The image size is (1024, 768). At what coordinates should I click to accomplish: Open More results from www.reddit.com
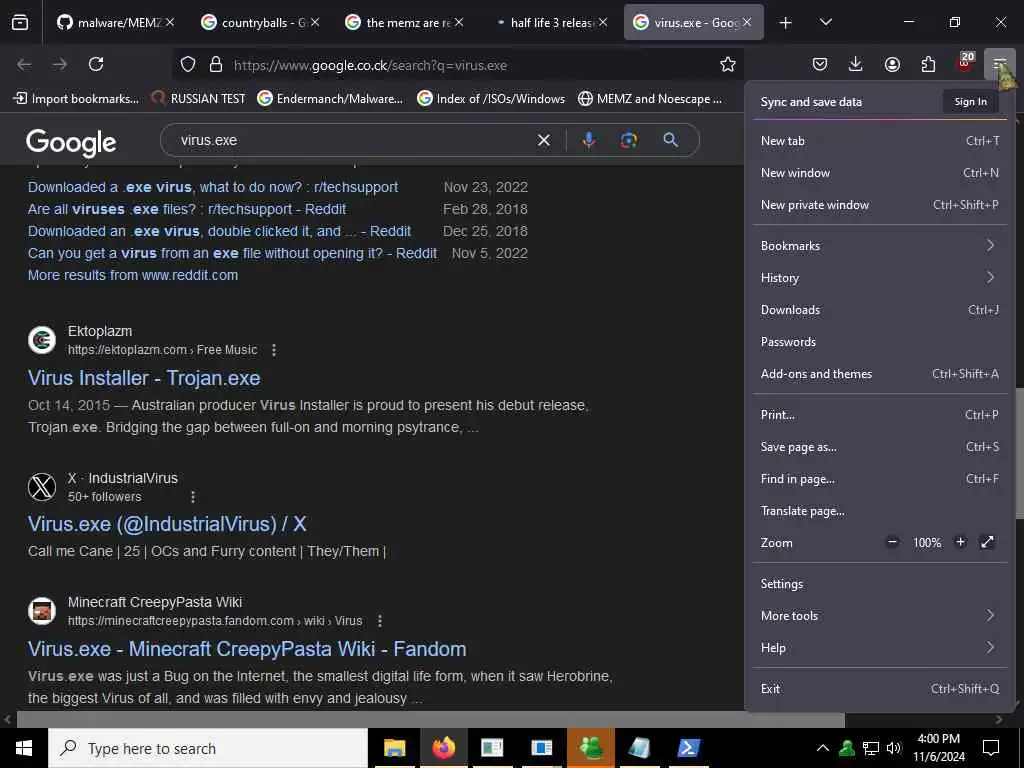pyautogui.click(x=133, y=275)
